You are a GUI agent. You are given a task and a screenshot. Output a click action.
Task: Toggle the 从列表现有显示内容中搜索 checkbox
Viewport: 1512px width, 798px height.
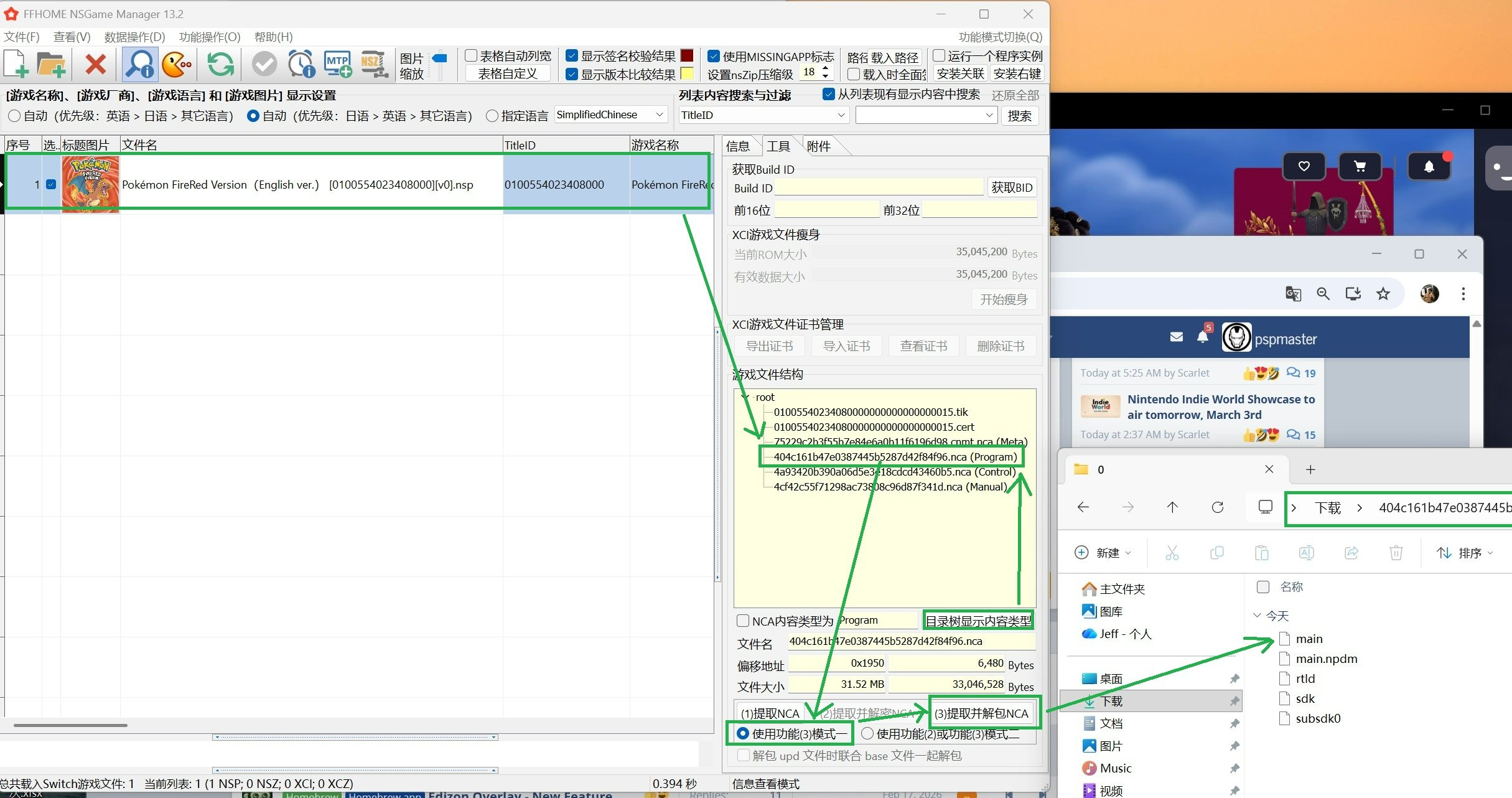[x=828, y=94]
